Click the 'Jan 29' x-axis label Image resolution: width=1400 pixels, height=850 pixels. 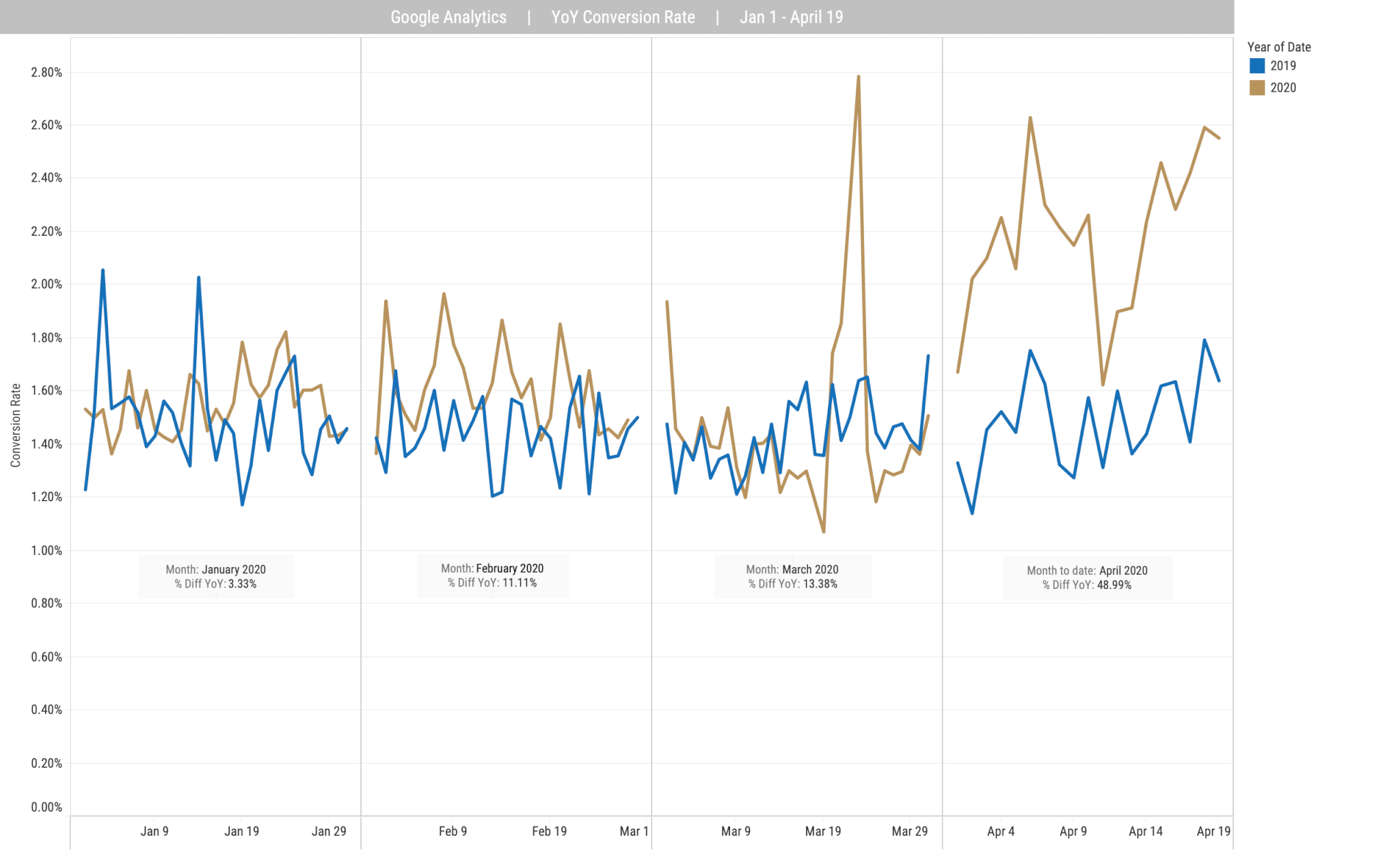[329, 832]
